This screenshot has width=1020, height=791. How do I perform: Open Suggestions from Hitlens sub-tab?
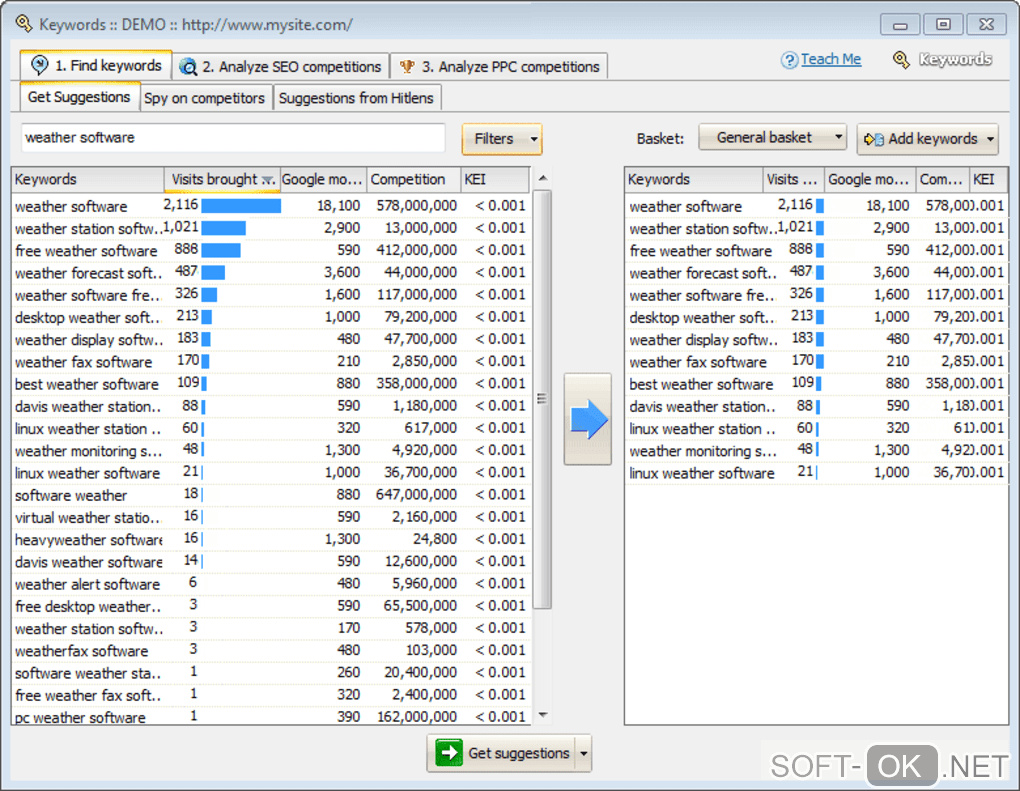(x=356, y=98)
